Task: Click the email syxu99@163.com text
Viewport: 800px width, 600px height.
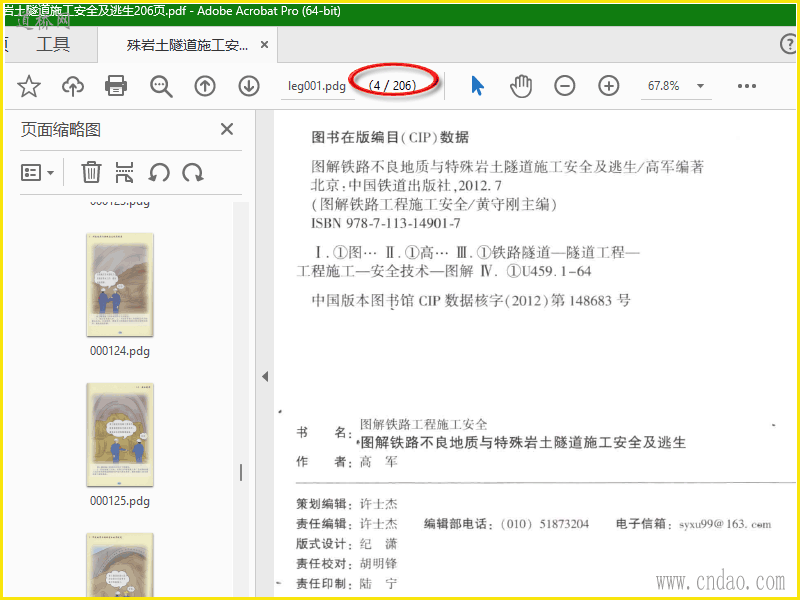Action: tap(725, 524)
